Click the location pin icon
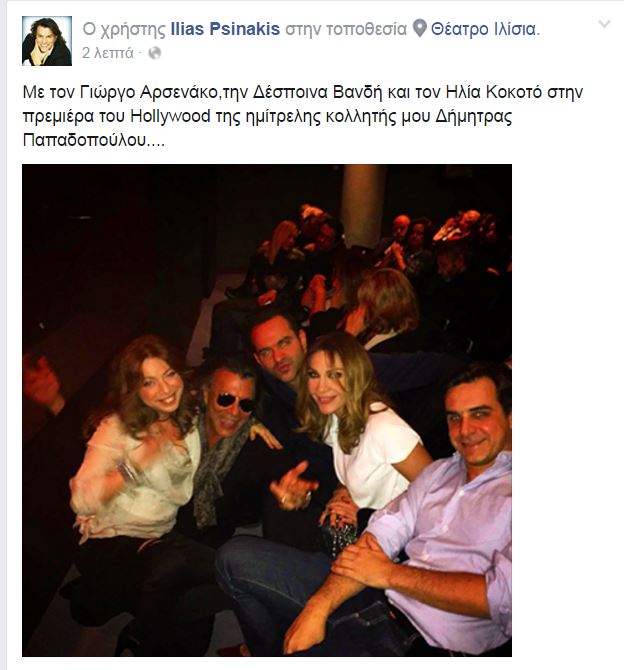 (420, 29)
